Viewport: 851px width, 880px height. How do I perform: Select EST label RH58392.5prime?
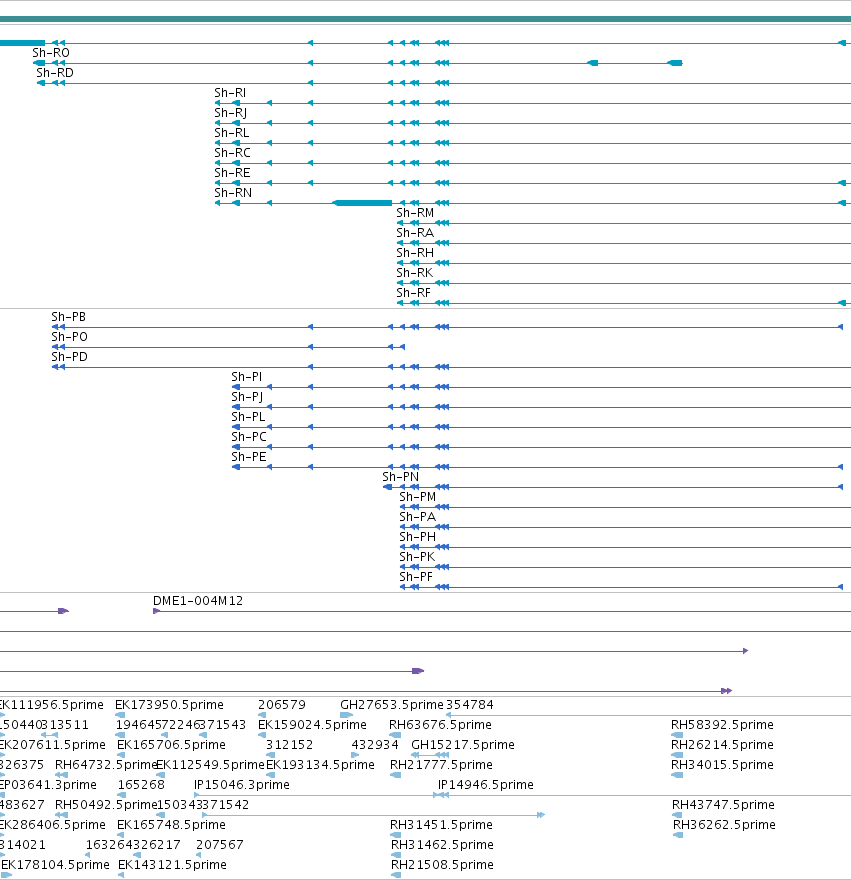(722, 725)
